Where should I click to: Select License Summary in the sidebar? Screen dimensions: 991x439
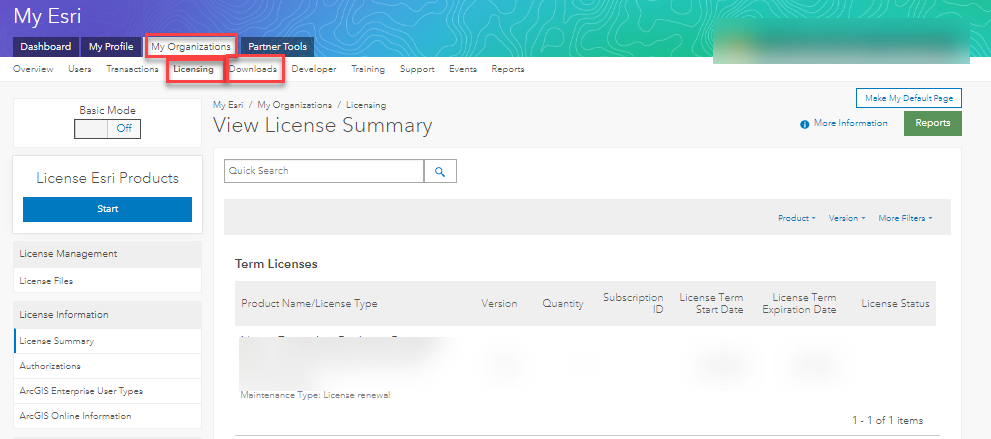(107, 340)
